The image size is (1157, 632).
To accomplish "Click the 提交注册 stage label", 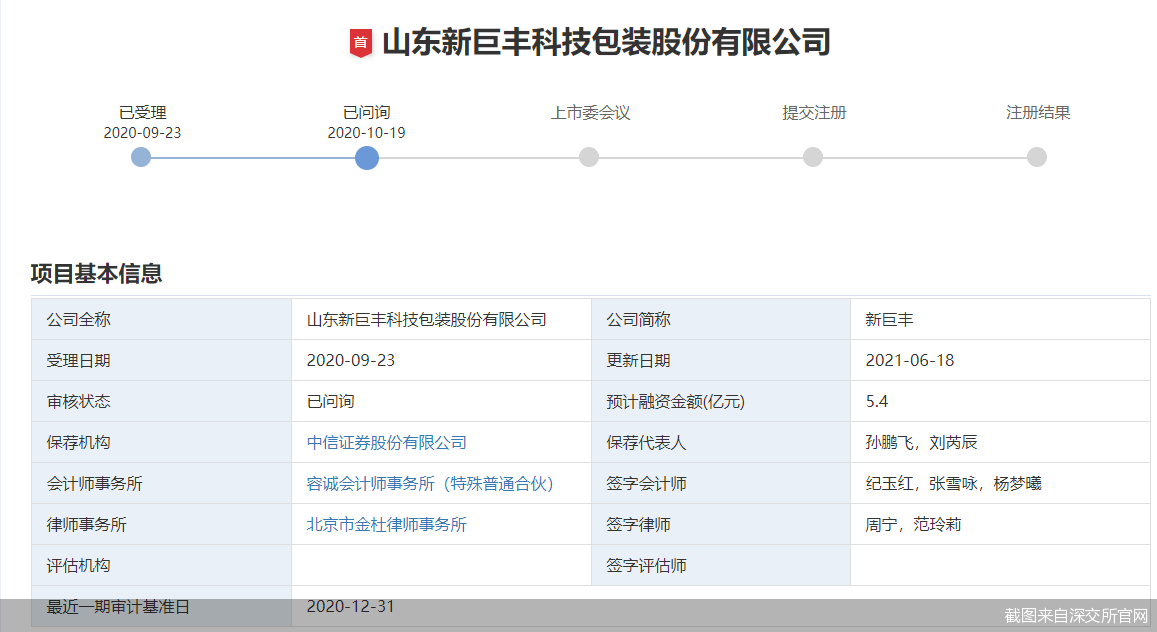I will pos(814,113).
